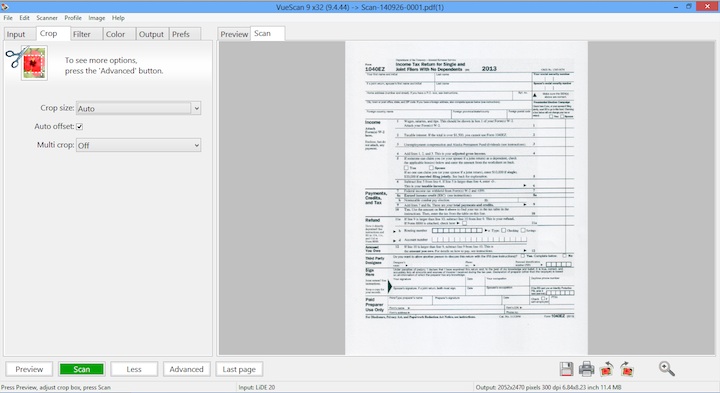
Task: Select the Crop tab
Action: coord(53,33)
